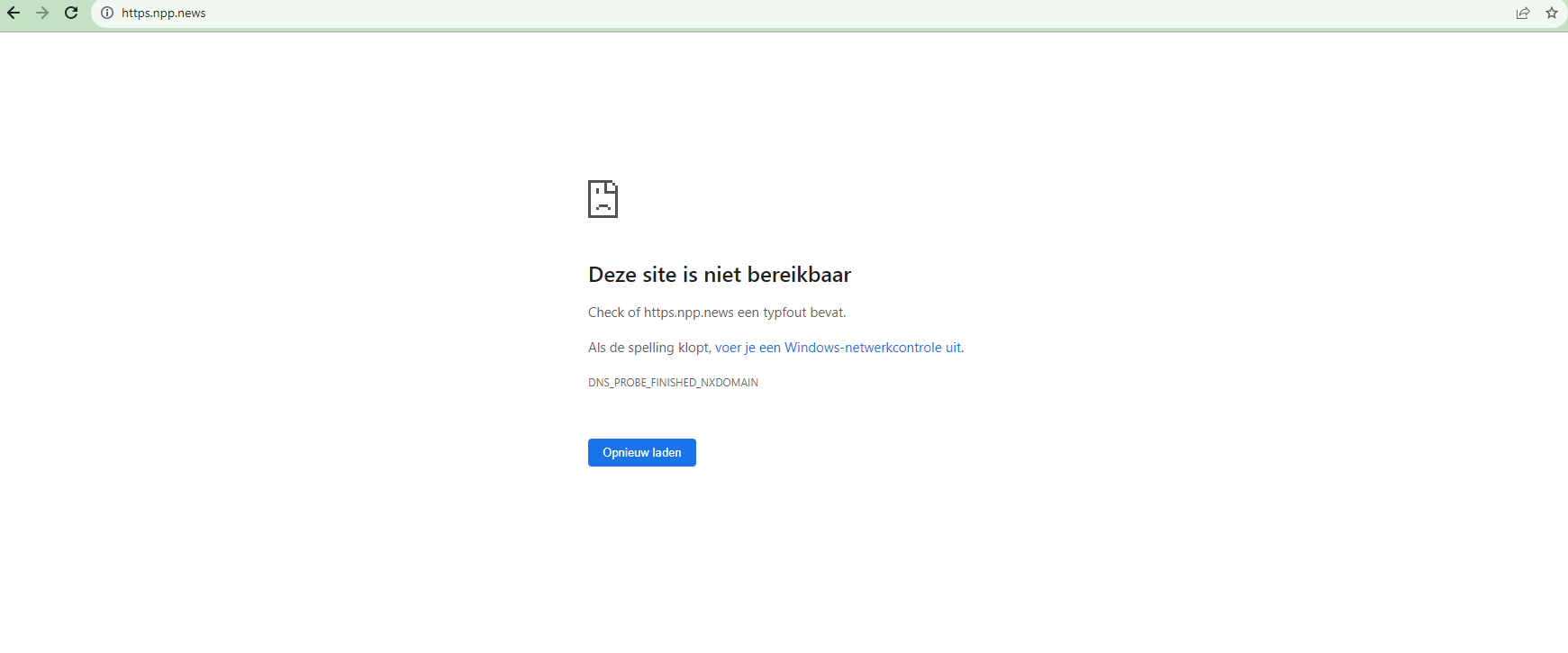
Task: Click the heading Deze site is niet bereikbaar
Action: tap(720, 275)
